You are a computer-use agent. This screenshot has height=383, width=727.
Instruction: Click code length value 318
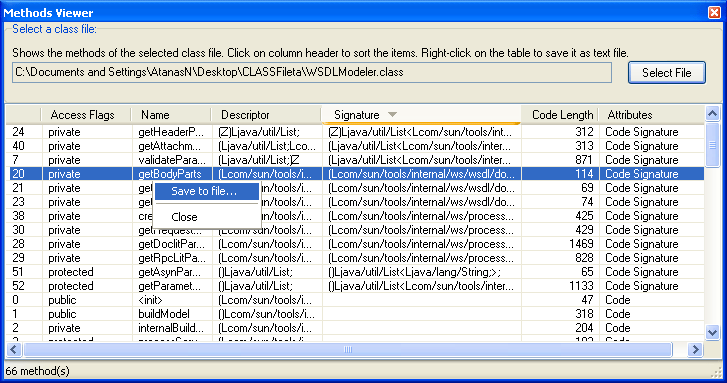pos(584,314)
